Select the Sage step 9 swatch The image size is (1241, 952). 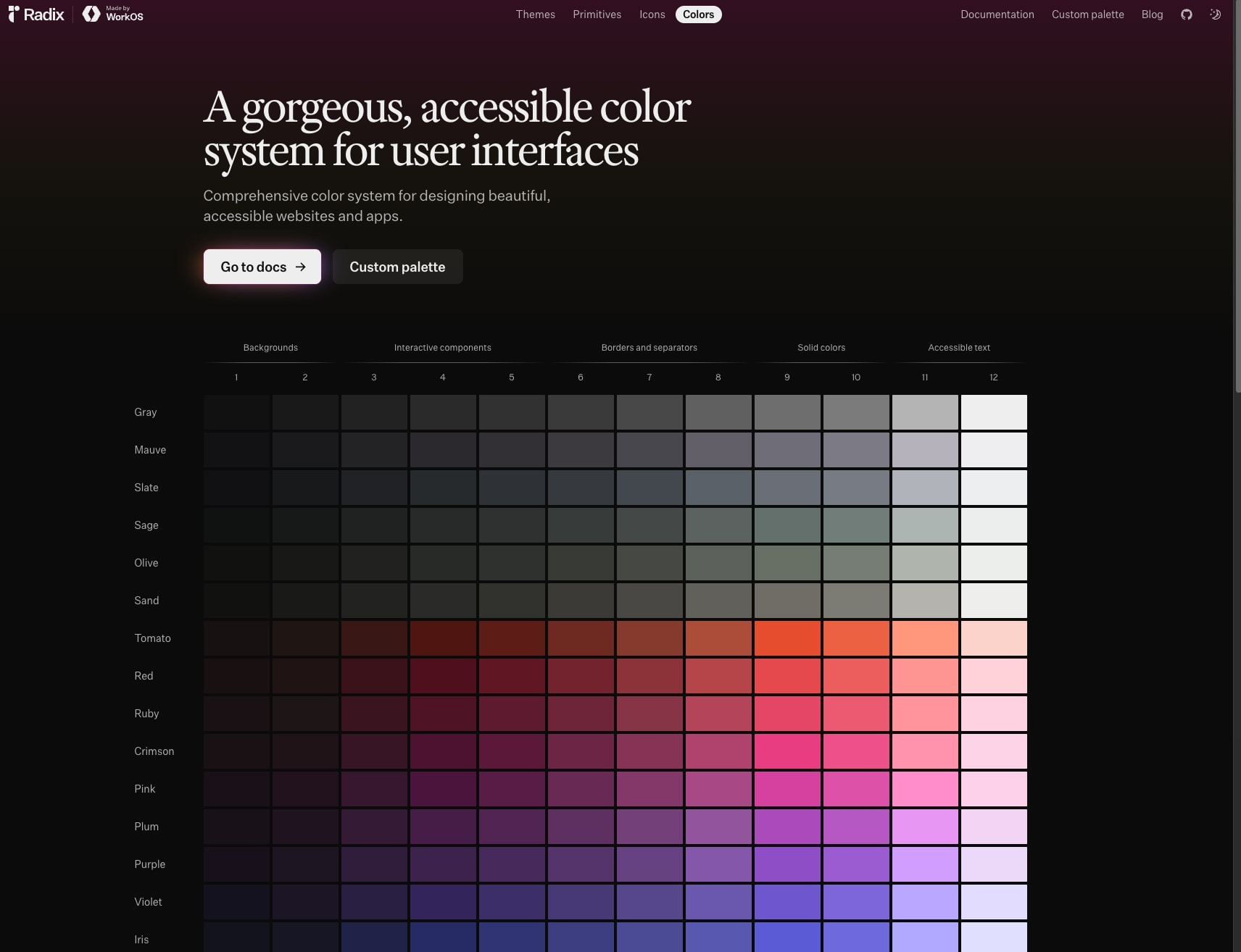[787, 525]
